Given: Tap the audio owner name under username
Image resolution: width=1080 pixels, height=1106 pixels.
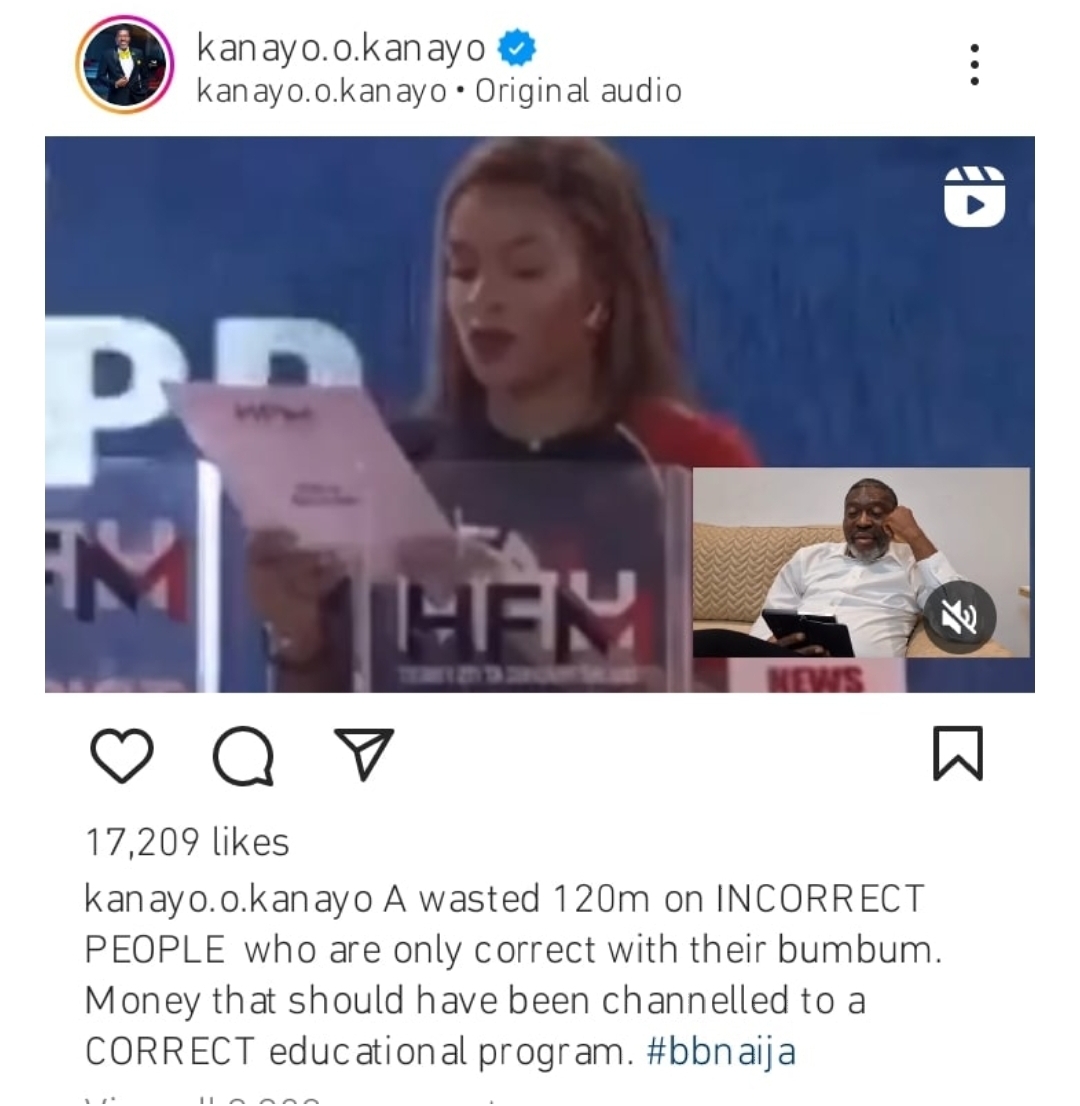Looking at the screenshot, I should 322,91.
